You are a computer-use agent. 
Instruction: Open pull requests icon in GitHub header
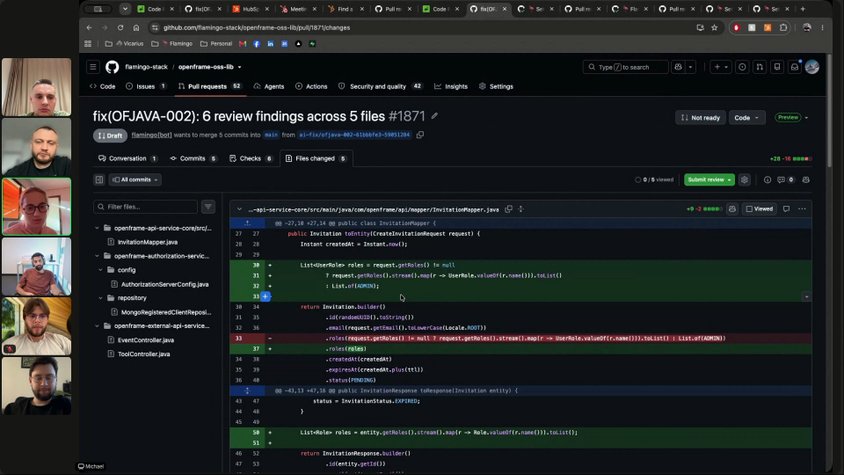759,67
